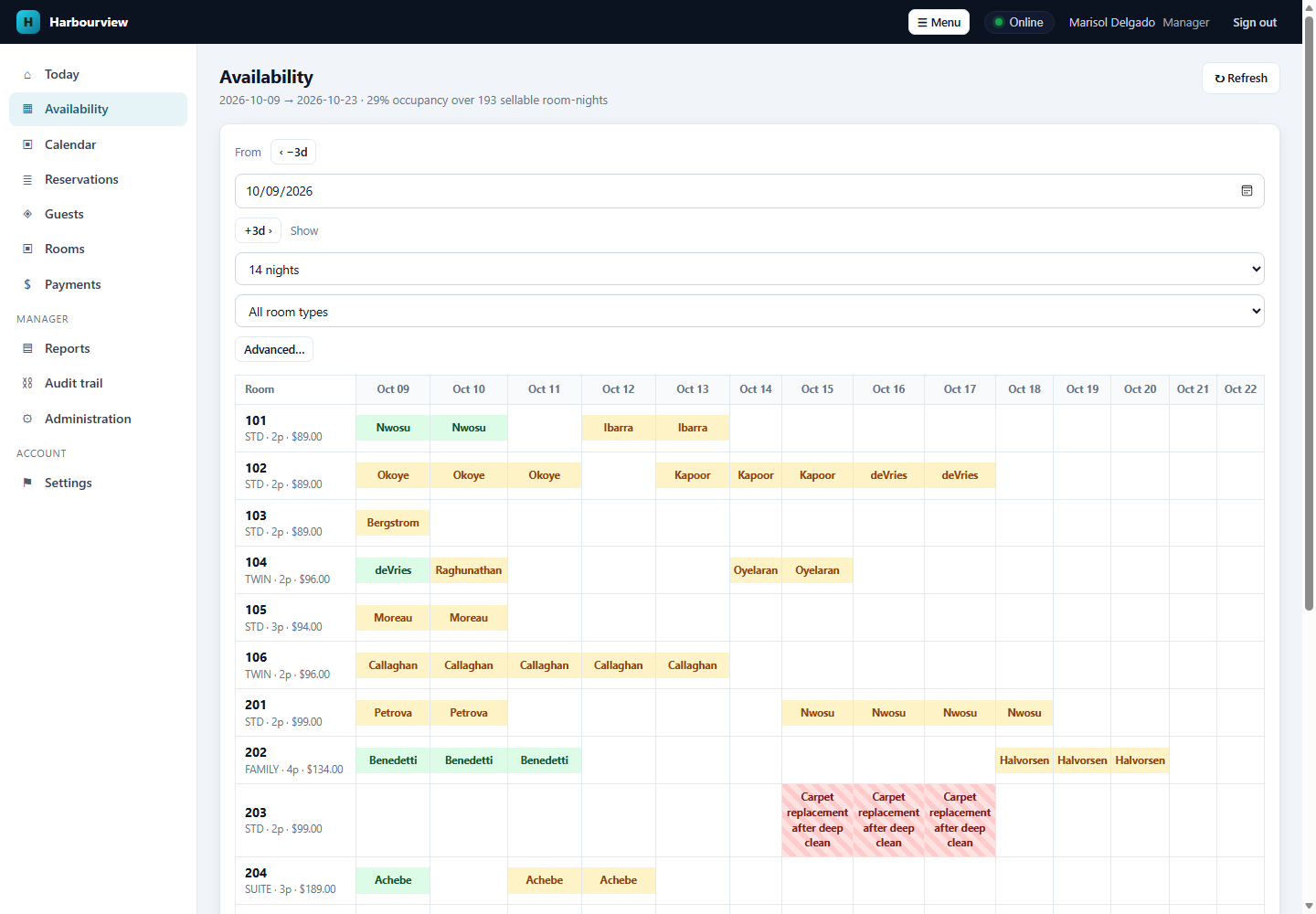Expand the Advanced... options
1316x914 pixels.
click(x=274, y=349)
